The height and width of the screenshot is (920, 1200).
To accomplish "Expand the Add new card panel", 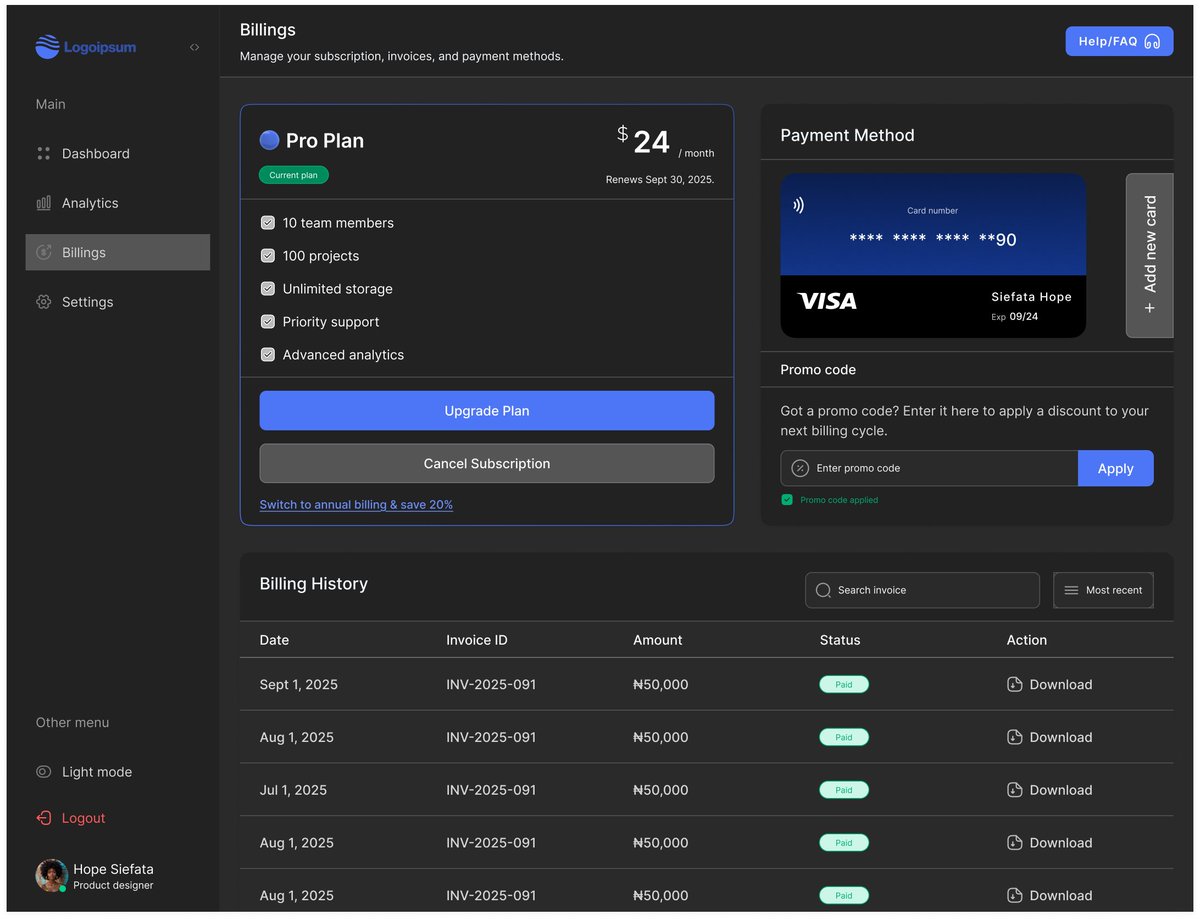I will (x=1149, y=255).
